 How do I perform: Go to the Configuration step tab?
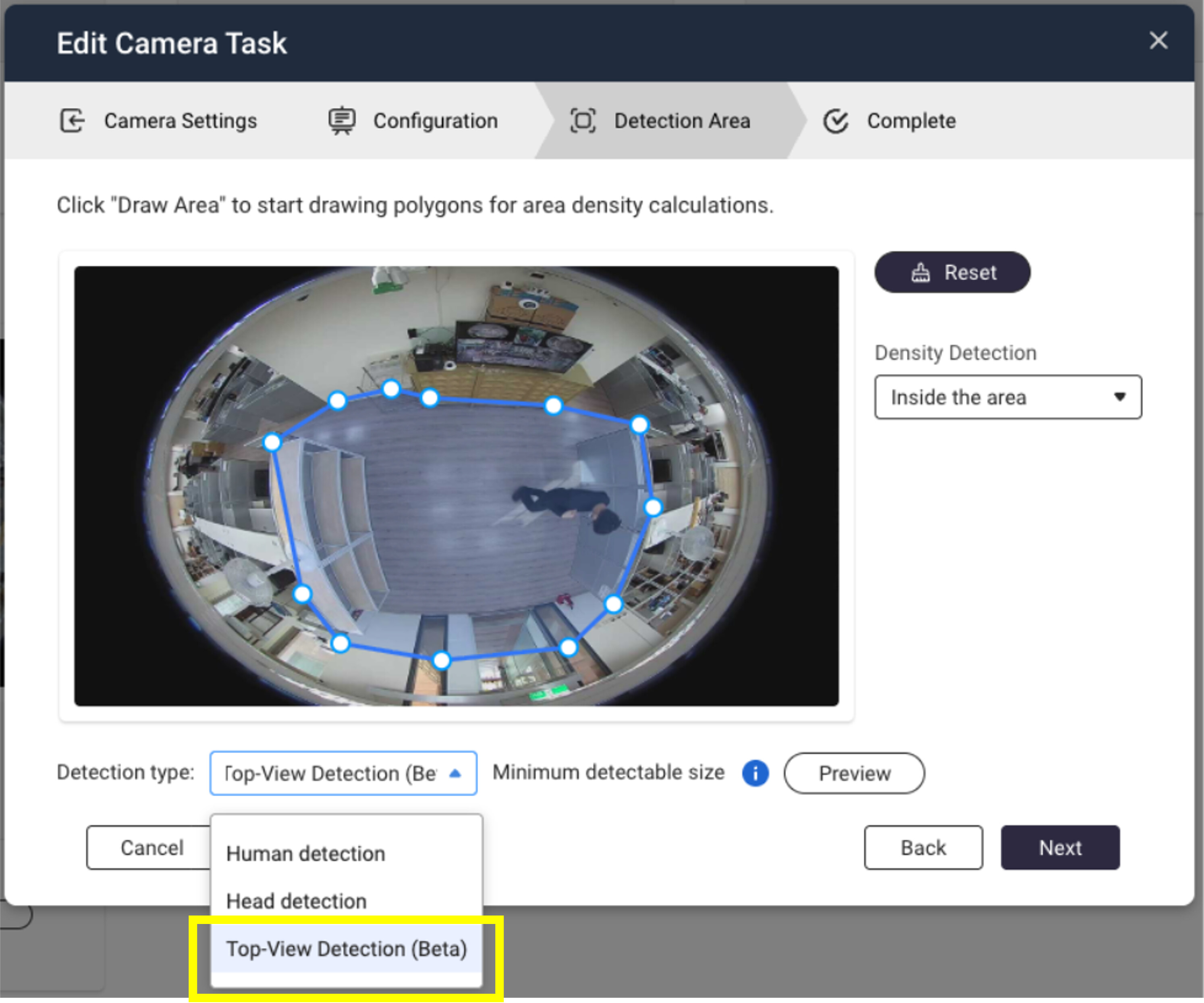pyautogui.click(x=435, y=121)
